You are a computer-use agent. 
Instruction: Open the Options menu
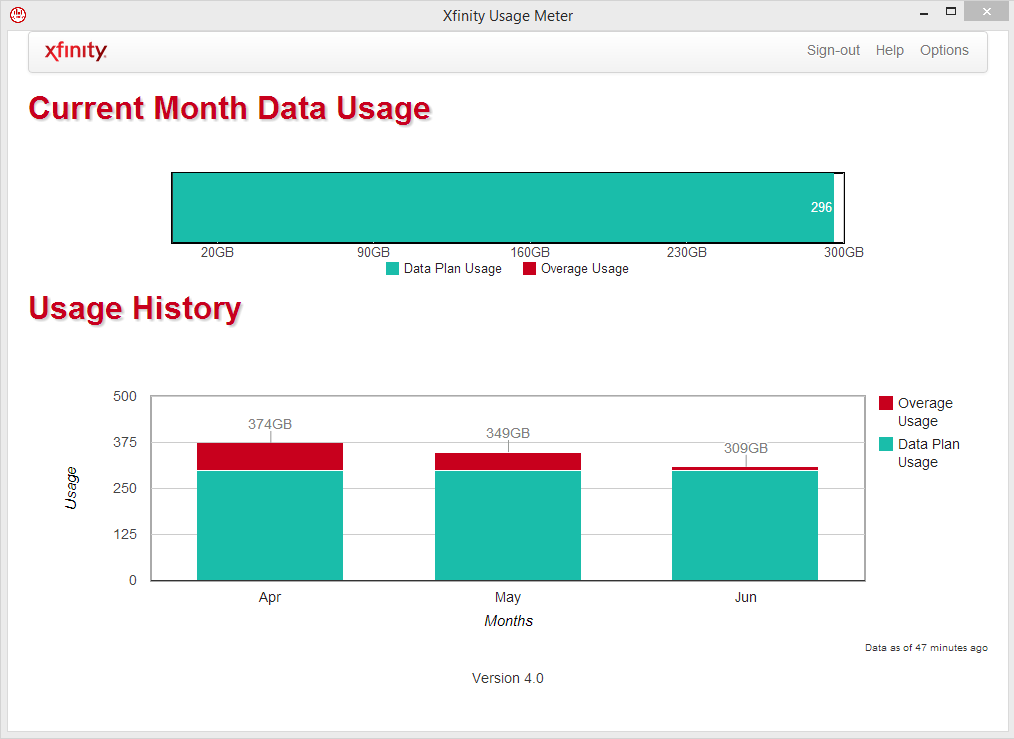point(944,51)
